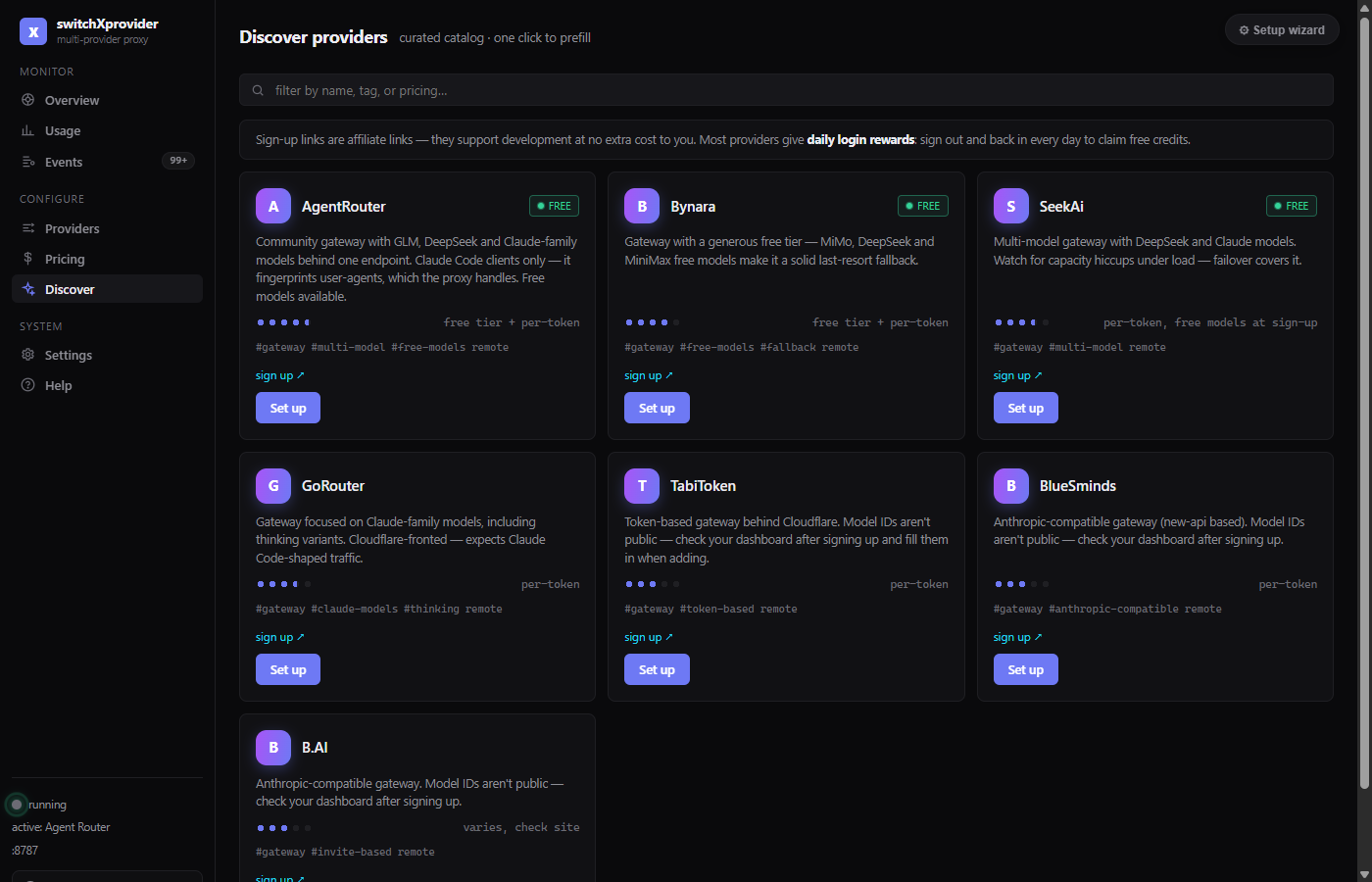Click AgentRouter's rating dots
The width and height of the screenshot is (1372, 882).
click(x=283, y=322)
